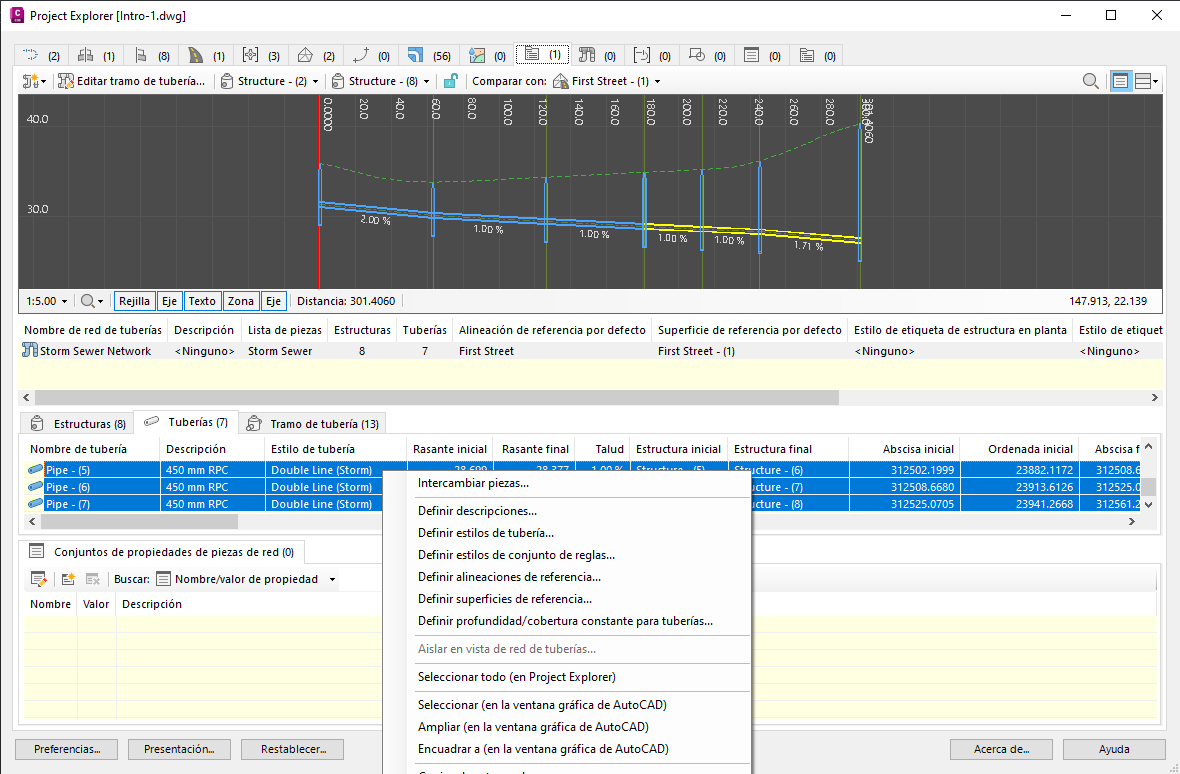Open the map image tab showing (0) after (56)
Image resolution: width=1180 pixels, height=774 pixels.
(487, 55)
